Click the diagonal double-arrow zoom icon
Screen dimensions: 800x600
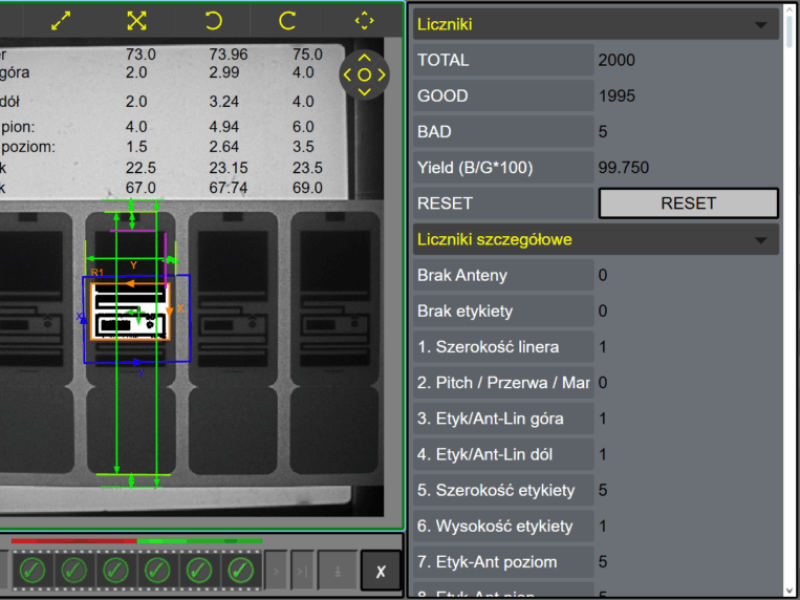tap(61, 20)
